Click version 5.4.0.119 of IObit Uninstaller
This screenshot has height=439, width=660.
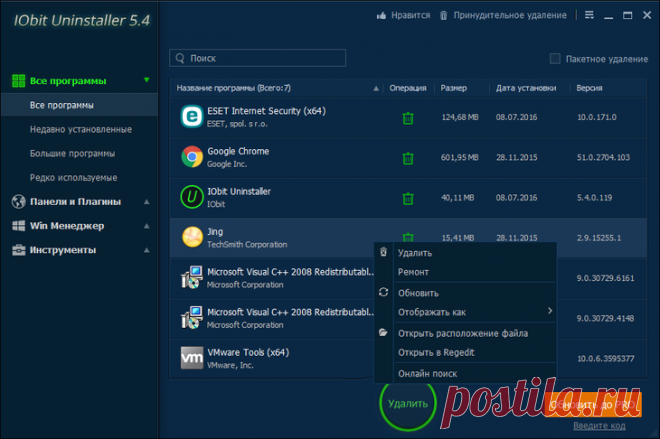pos(594,197)
